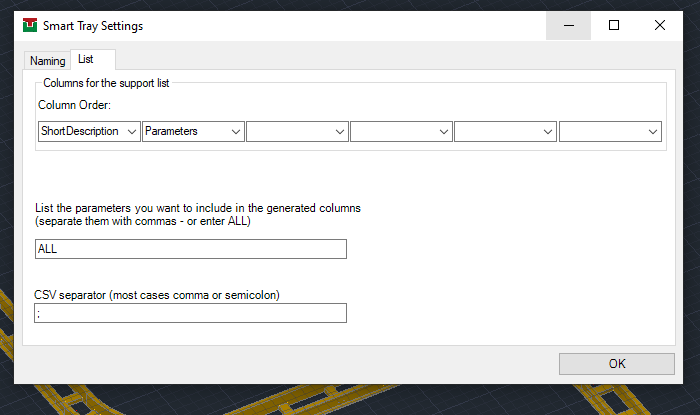The height and width of the screenshot is (415, 700).
Task: Open the ShortDescription column dropdown
Action: pyautogui.click(x=89, y=132)
